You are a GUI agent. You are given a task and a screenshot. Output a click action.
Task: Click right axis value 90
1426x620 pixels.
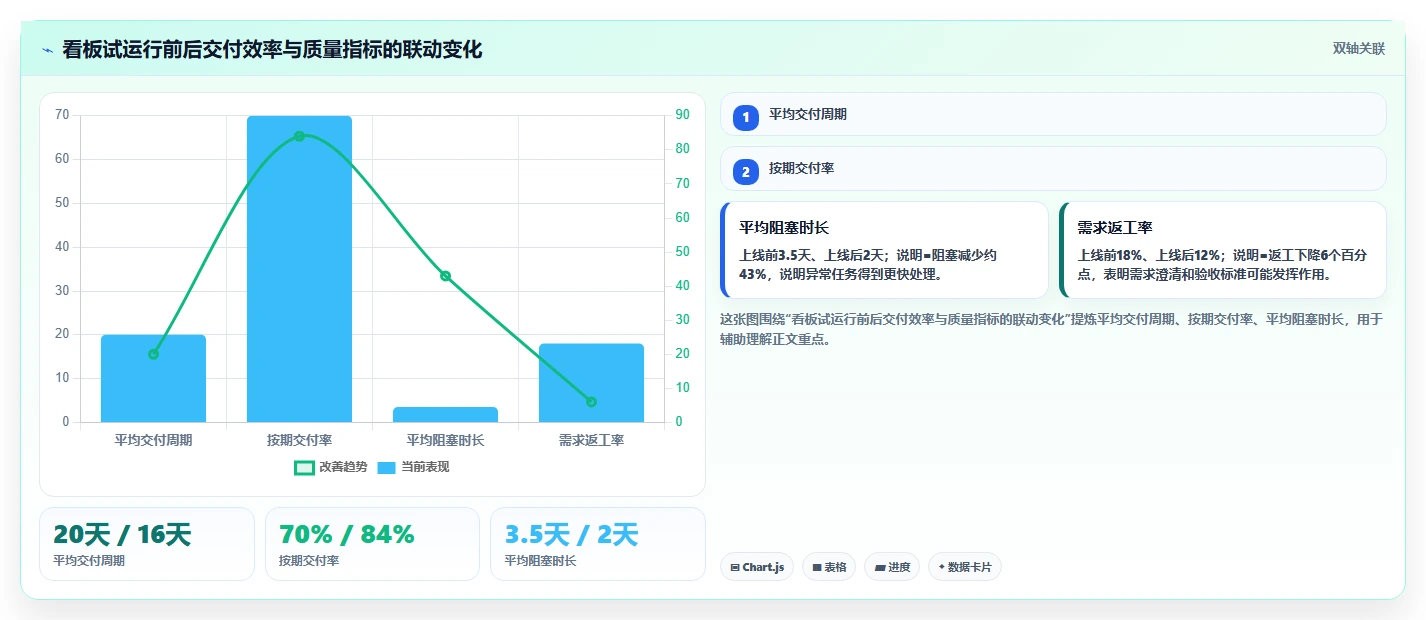pyautogui.click(x=683, y=115)
